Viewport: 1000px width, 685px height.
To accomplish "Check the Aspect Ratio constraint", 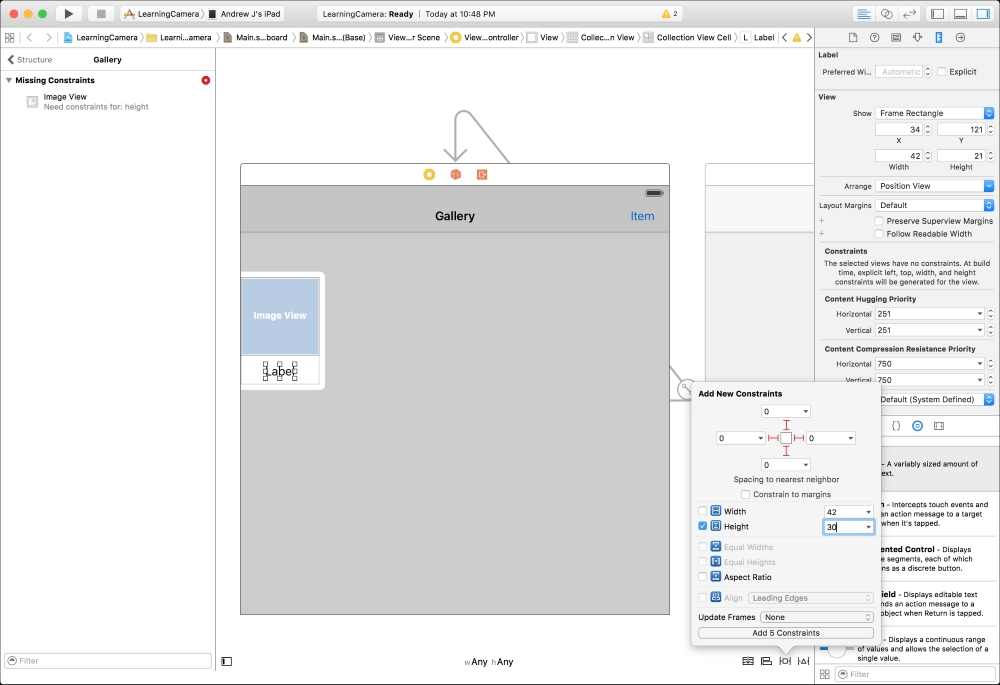I will (x=703, y=577).
